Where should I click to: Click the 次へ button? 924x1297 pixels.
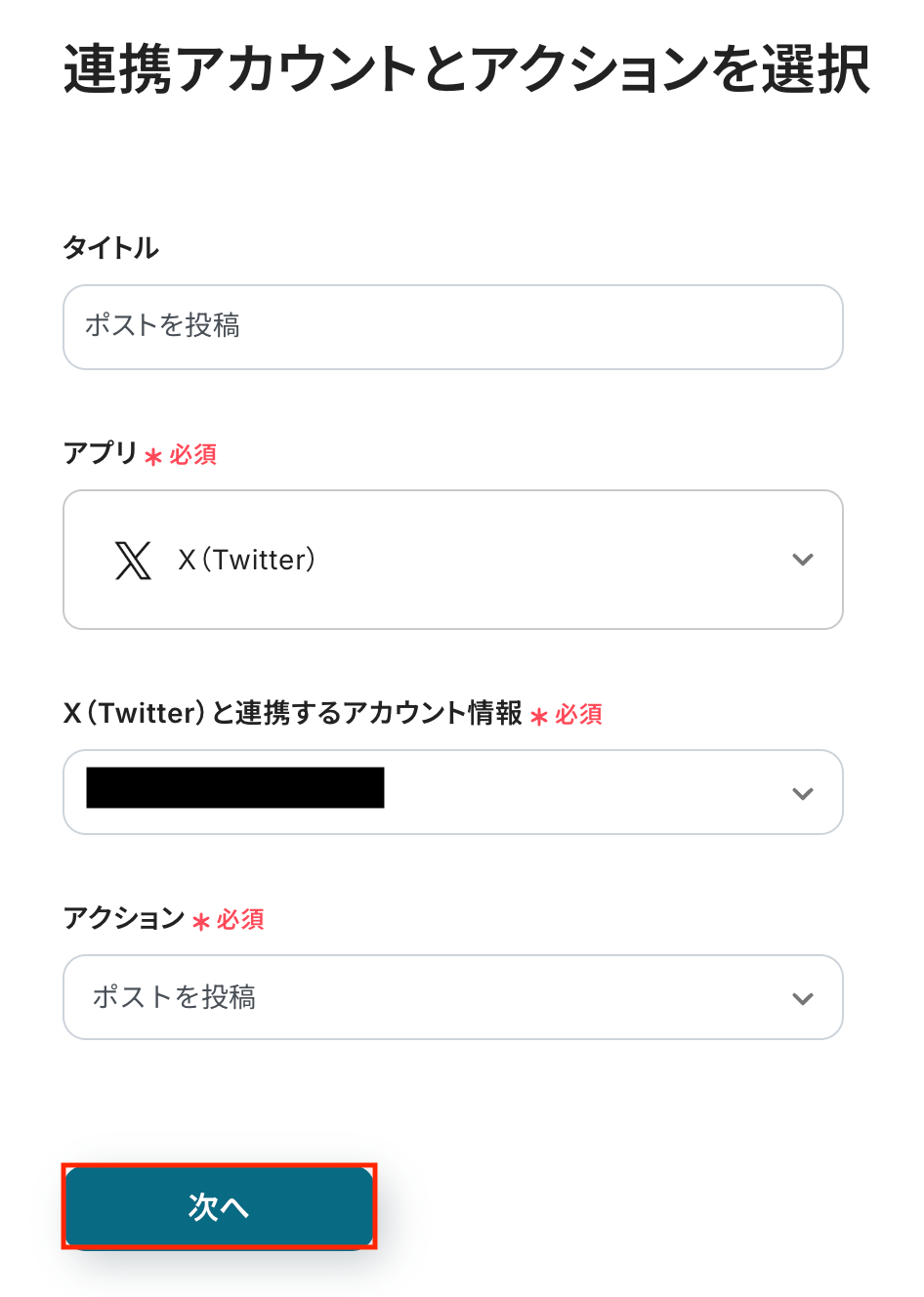click(219, 1206)
